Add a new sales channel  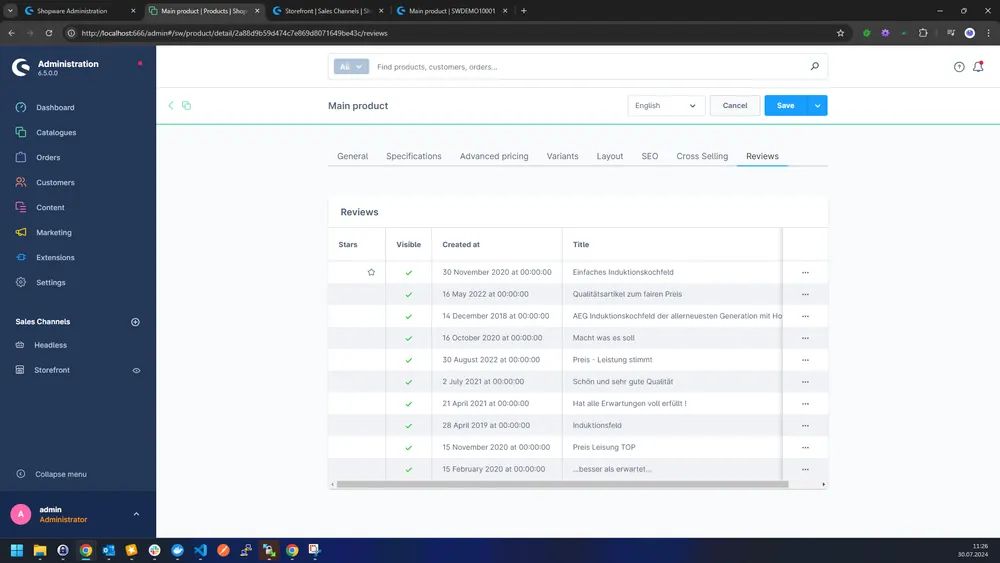pos(135,322)
